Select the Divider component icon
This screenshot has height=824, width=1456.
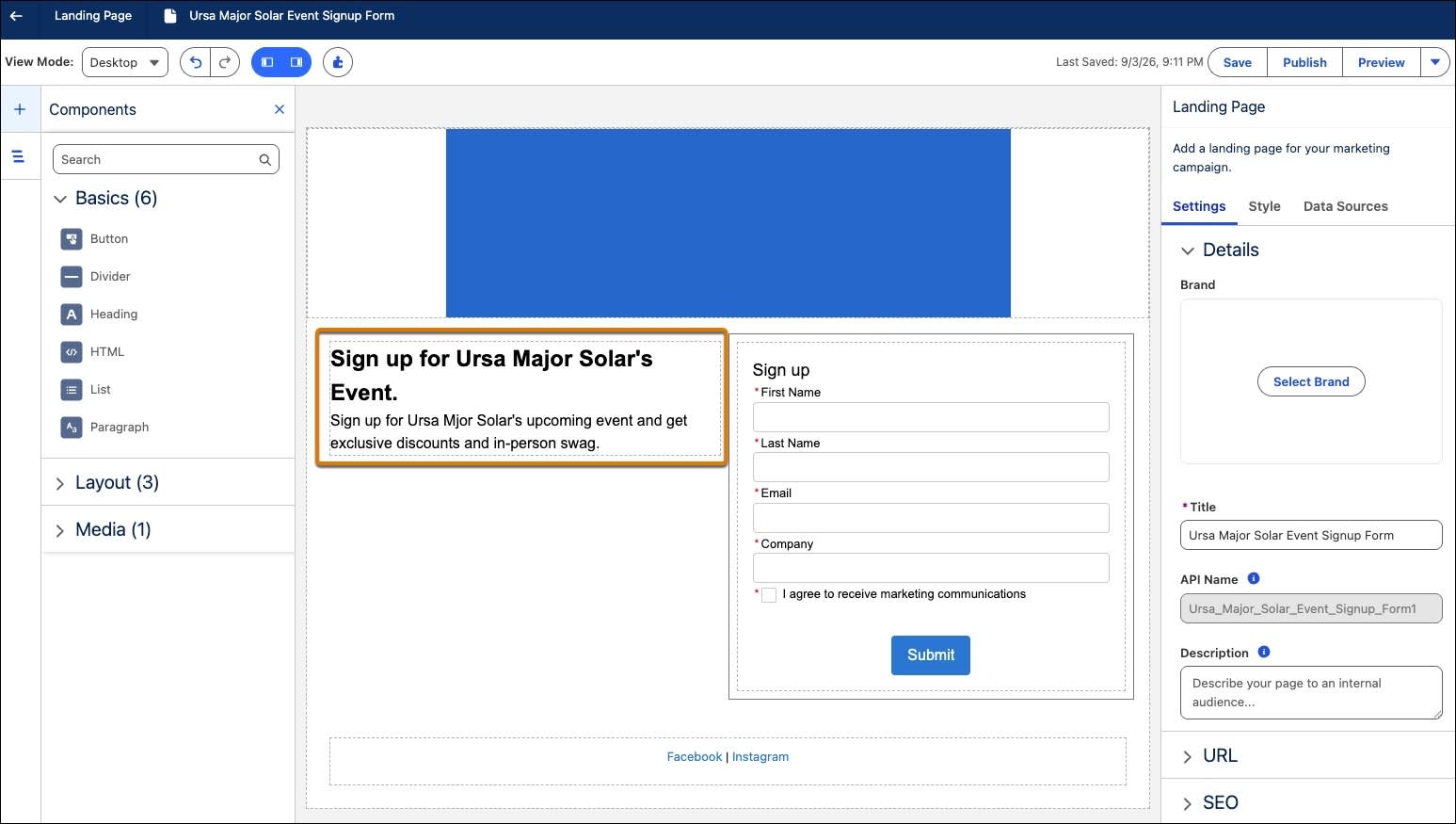pyautogui.click(x=72, y=277)
